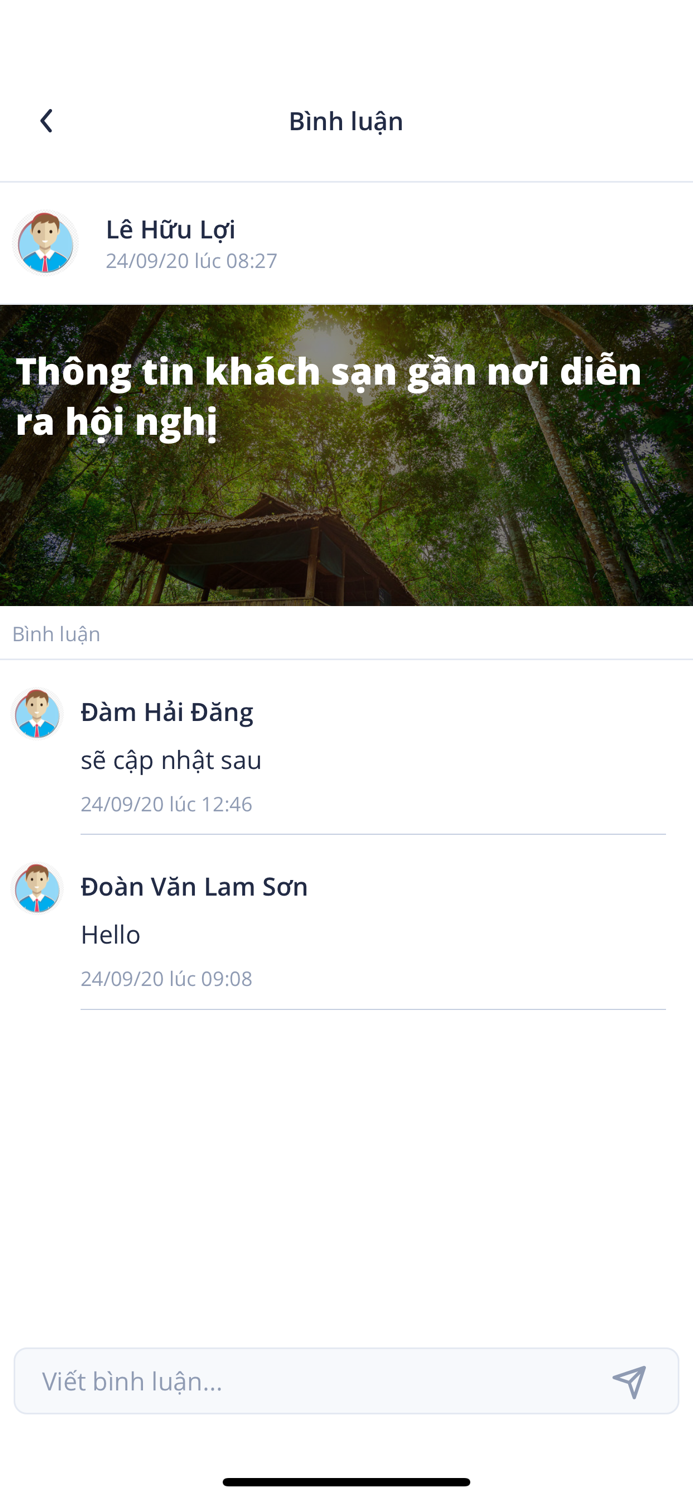Tap Đoàn Văn Lam Sơn's avatar
This screenshot has height=1500, width=693.
[37, 889]
